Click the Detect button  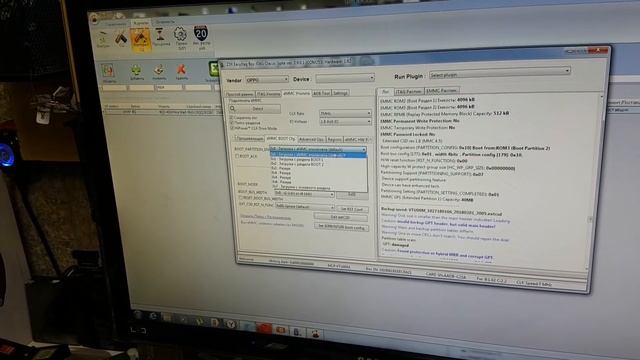255,109
